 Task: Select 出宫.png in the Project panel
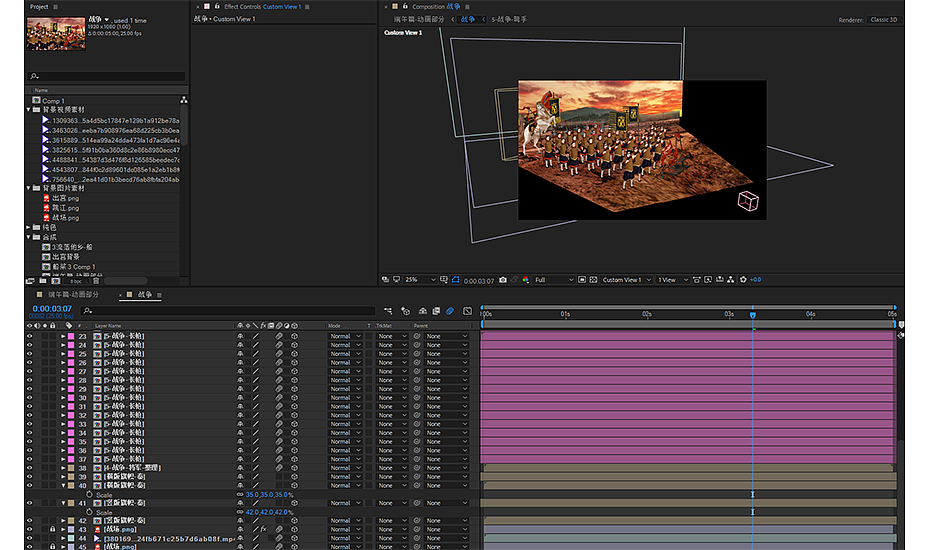tap(66, 198)
